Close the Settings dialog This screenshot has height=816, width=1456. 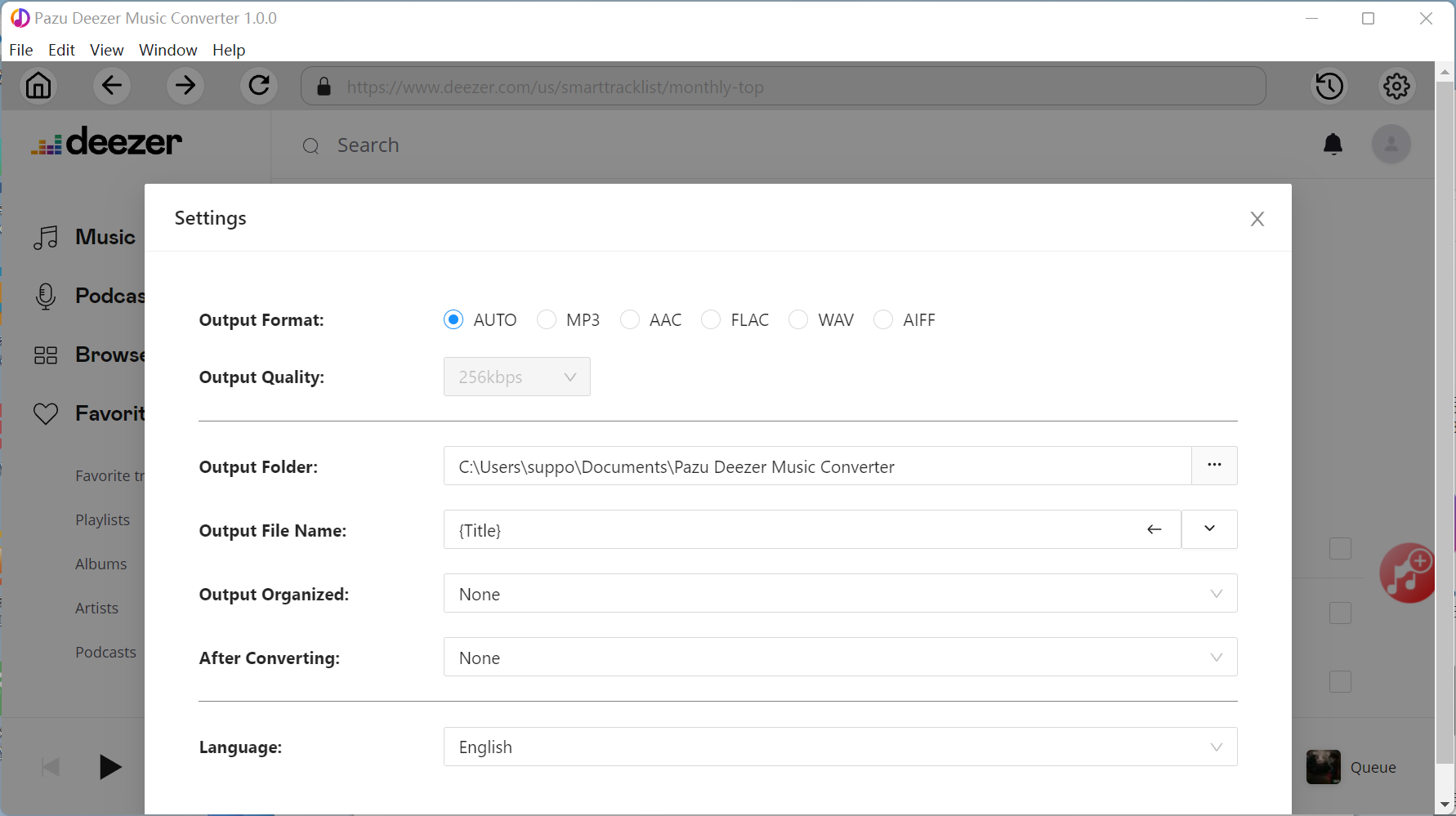1257,219
